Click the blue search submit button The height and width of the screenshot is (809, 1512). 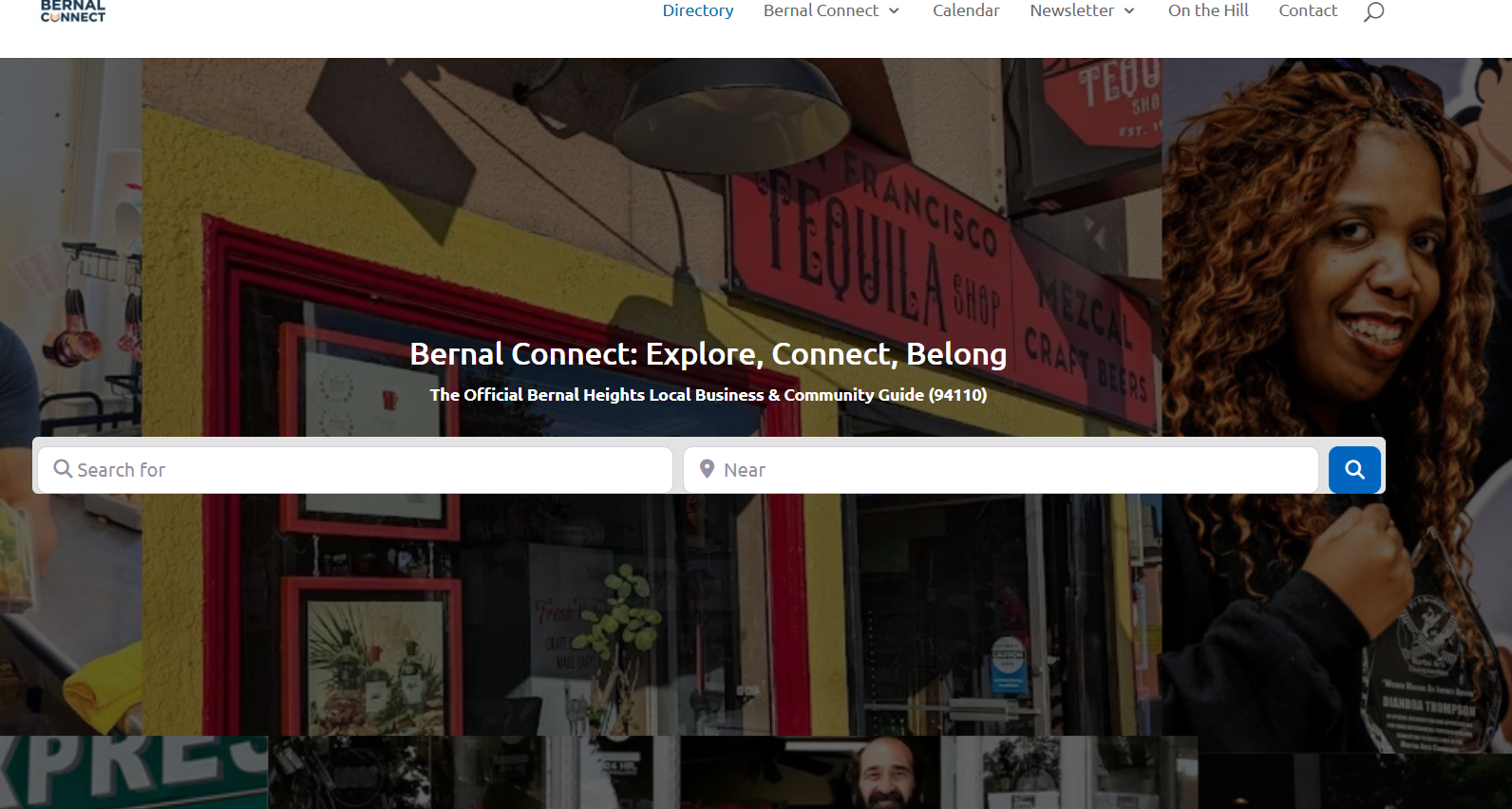1354,469
